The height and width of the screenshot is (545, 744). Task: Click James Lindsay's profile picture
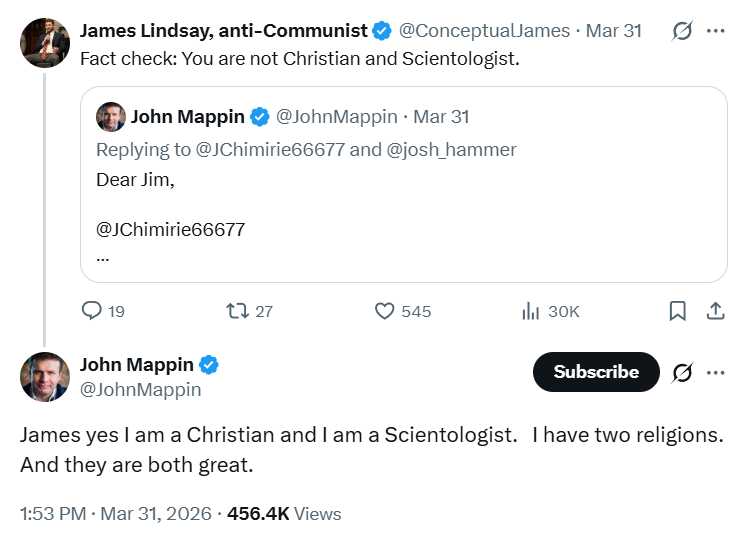pos(45,43)
